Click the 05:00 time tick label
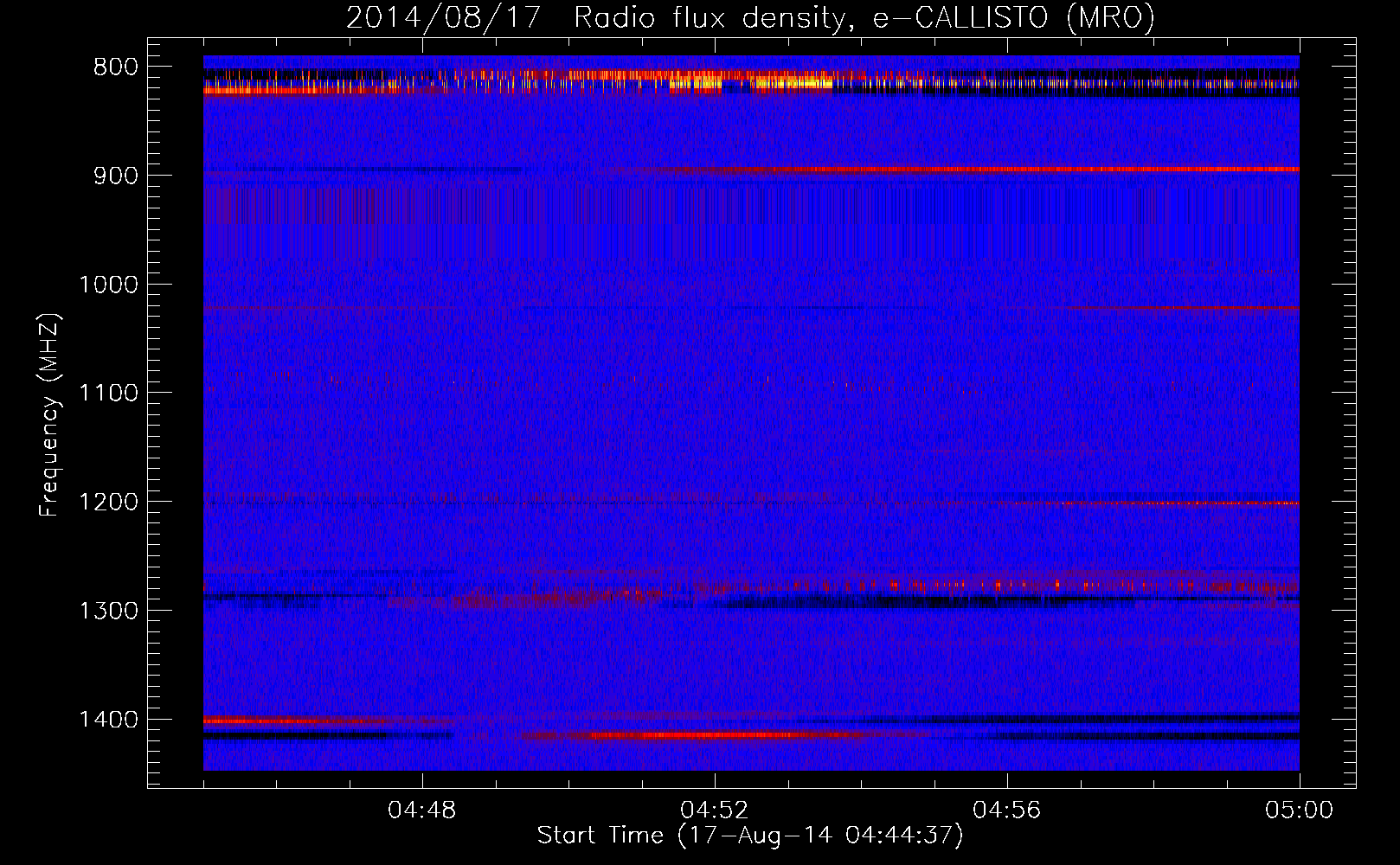The image size is (1400, 865). tap(1300, 811)
